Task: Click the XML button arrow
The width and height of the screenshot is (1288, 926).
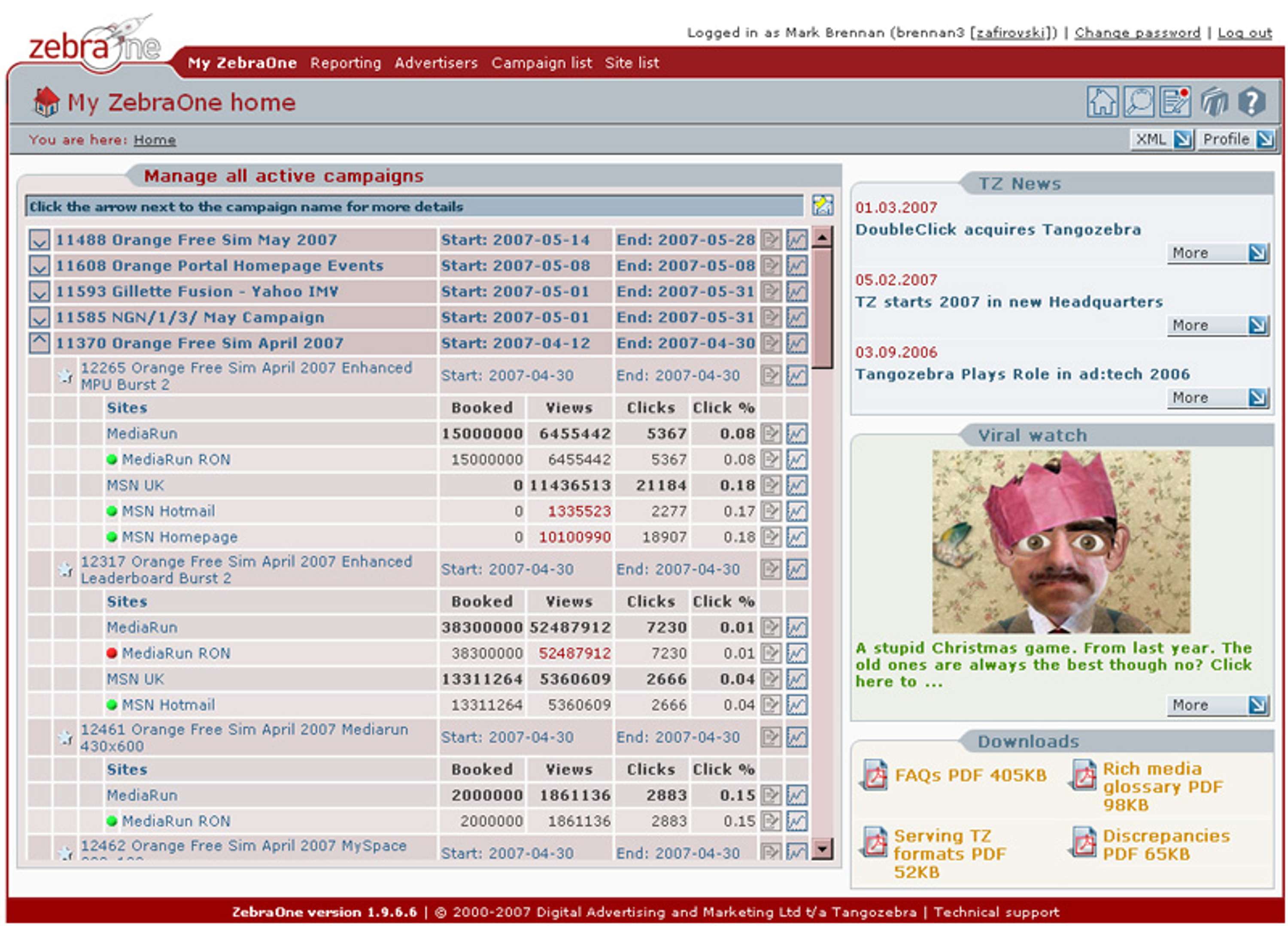Action: (x=1183, y=139)
